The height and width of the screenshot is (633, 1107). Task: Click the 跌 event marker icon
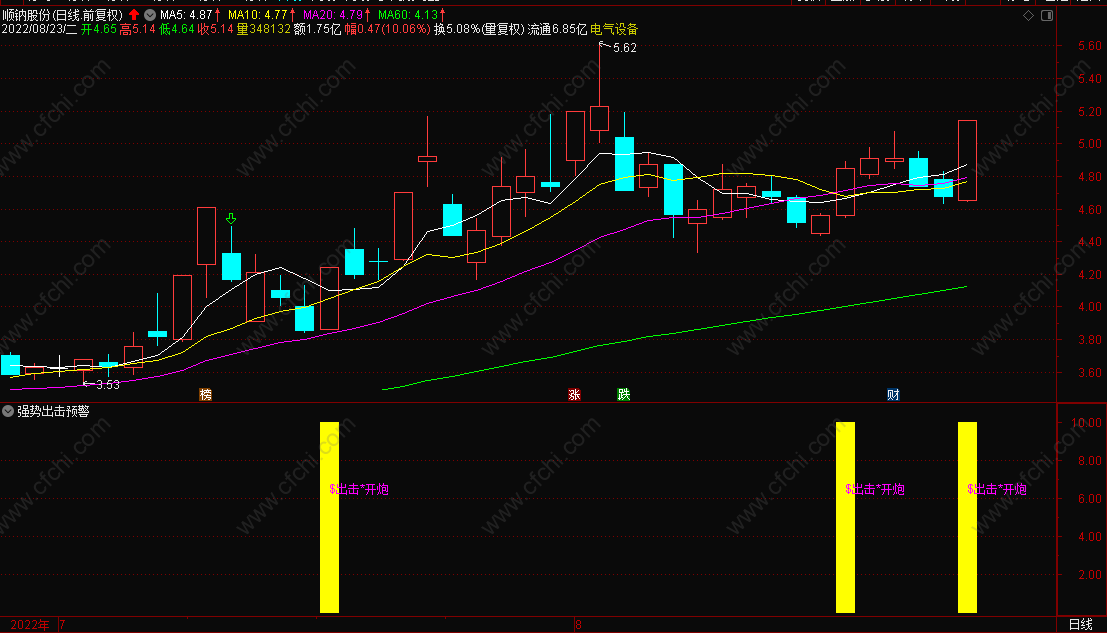(x=624, y=394)
